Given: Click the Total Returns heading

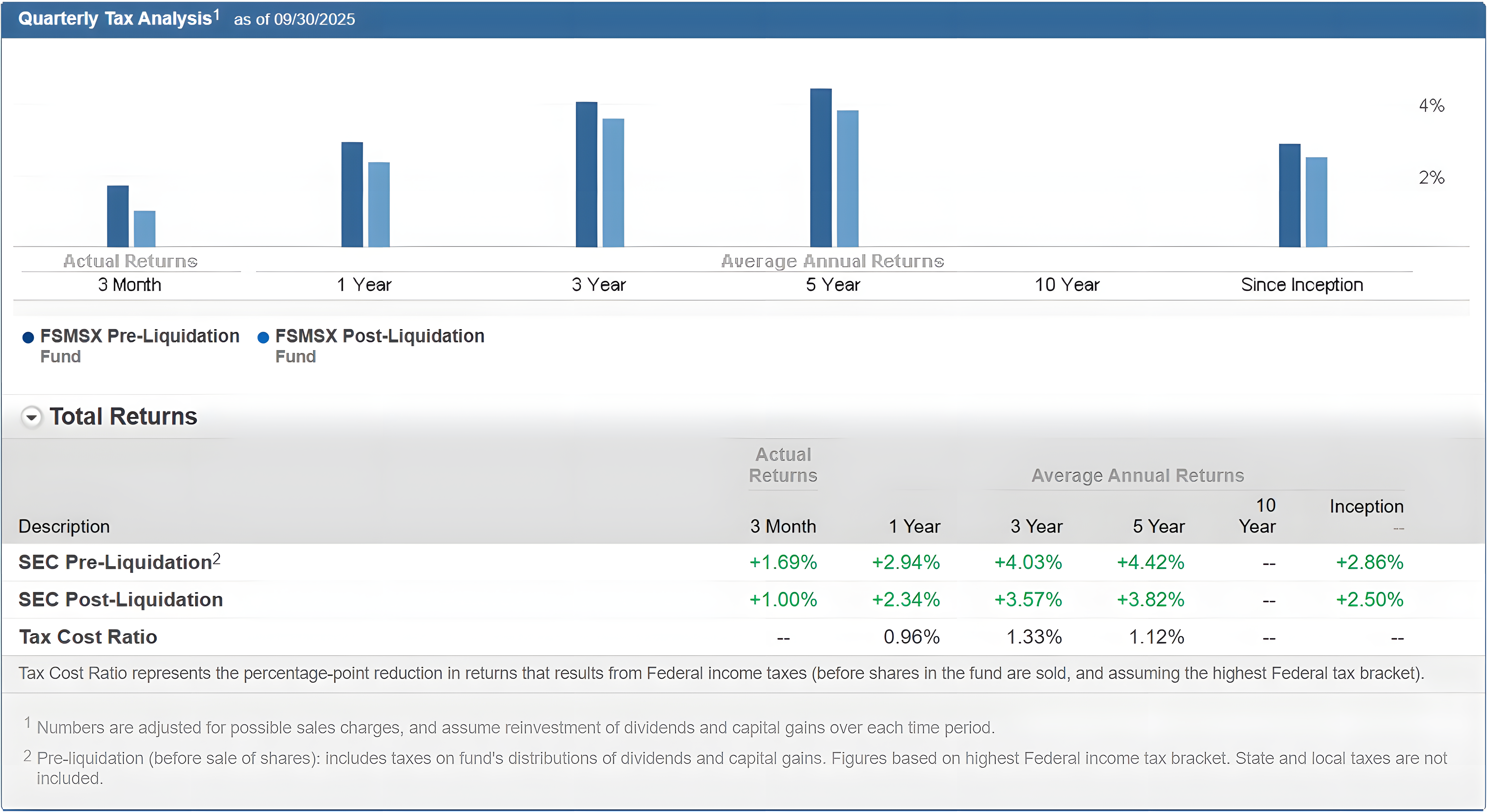Looking at the screenshot, I should (123, 416).
